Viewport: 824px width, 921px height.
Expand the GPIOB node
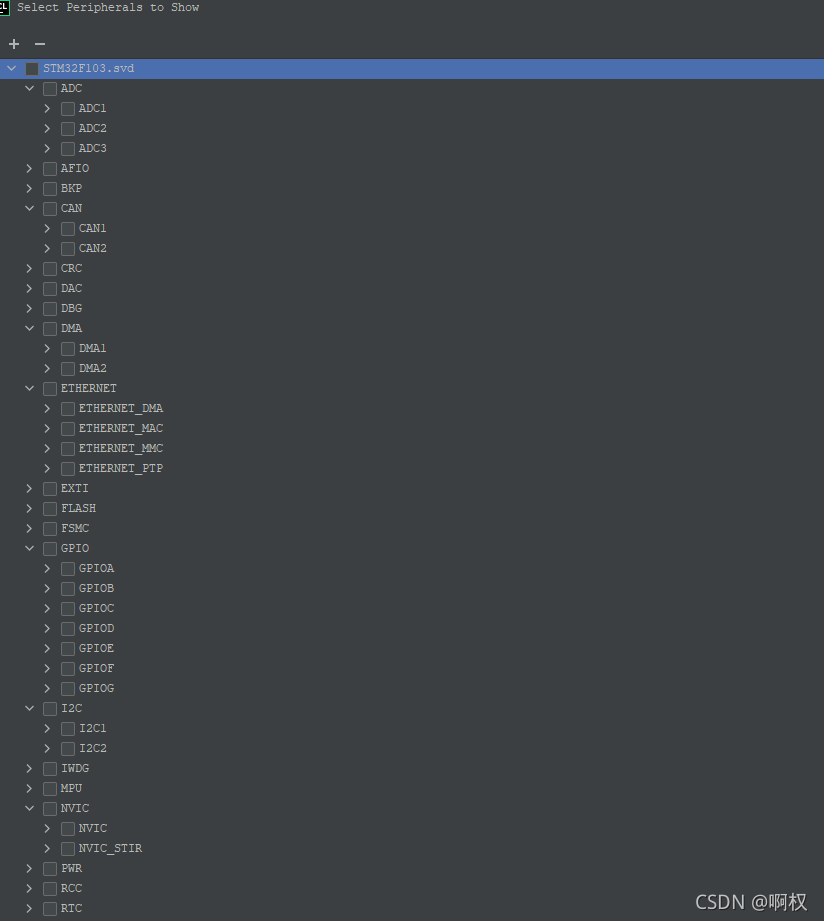[x=47, y=588]
